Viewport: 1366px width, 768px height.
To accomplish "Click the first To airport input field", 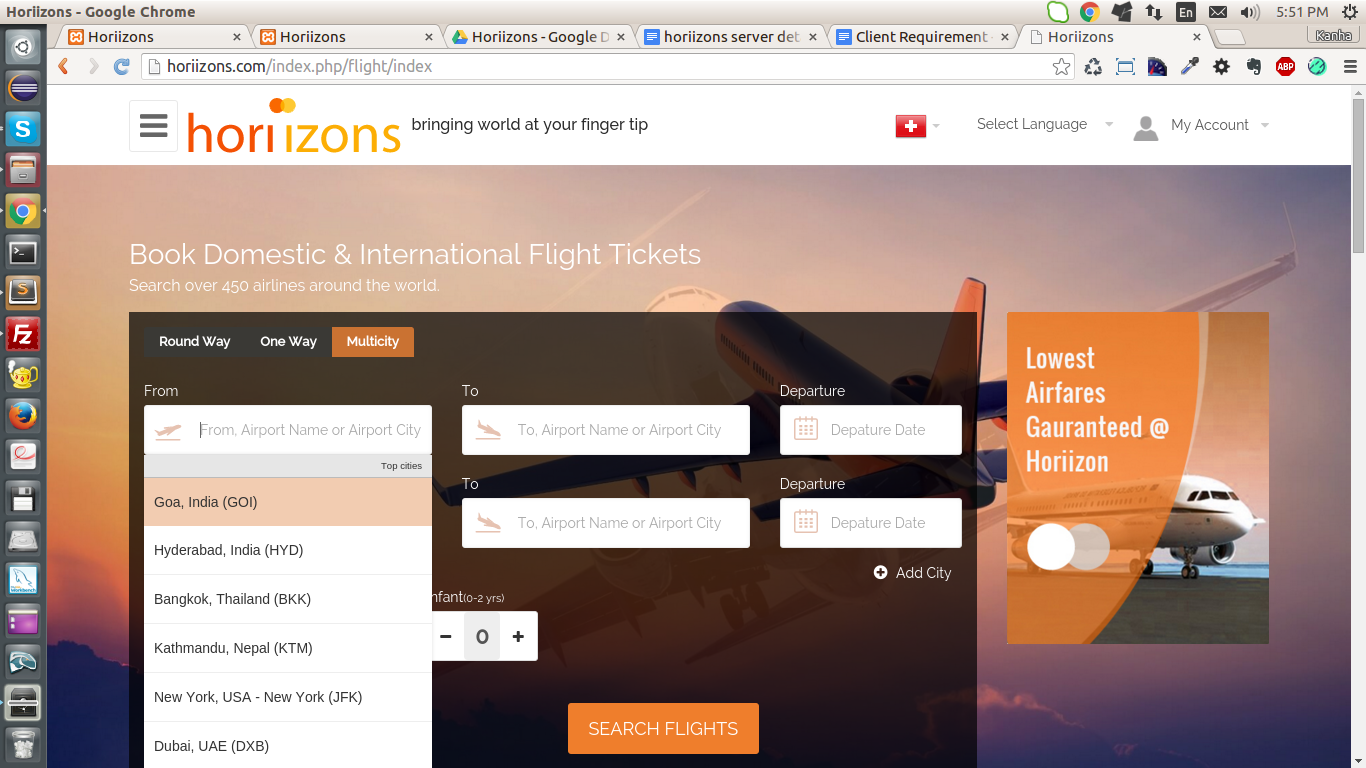I will (606, 430).
